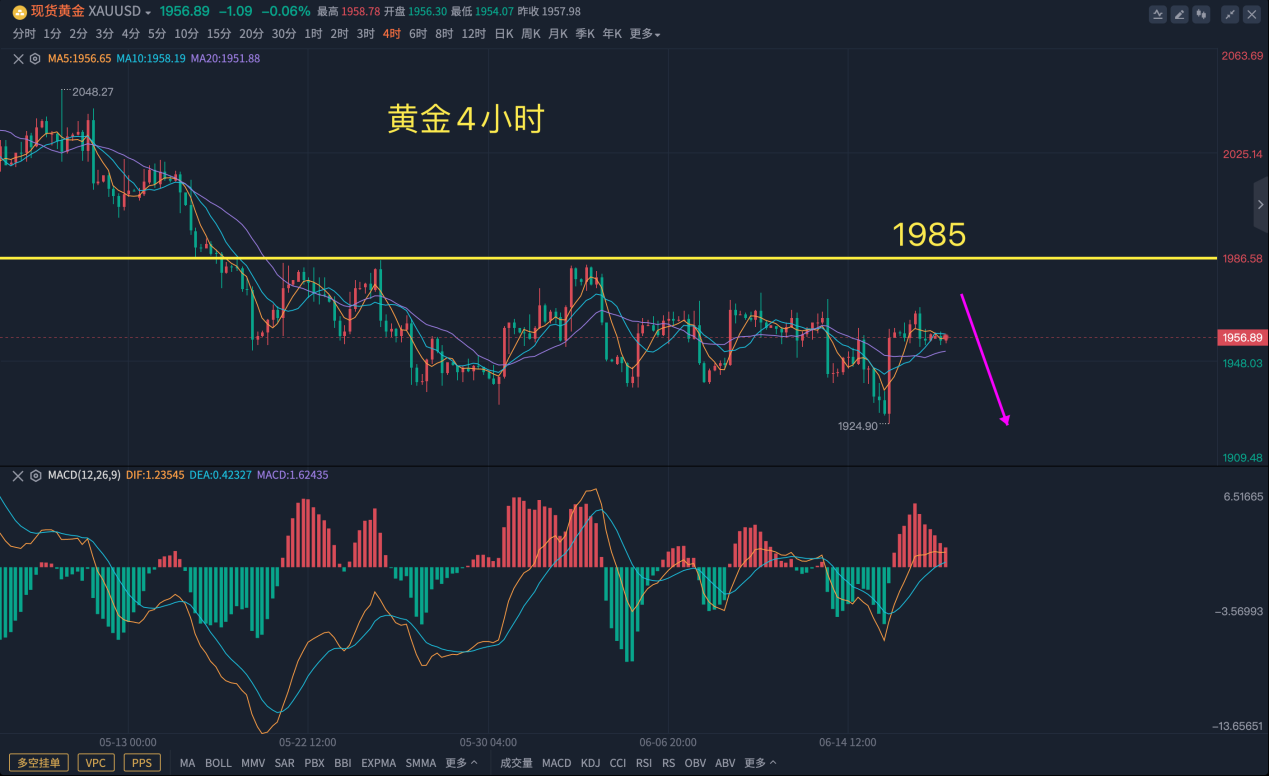Remove the MA overlay with X icon
Image resolution: width=1269 pixels, height=776 pixels.
(18, 59)
